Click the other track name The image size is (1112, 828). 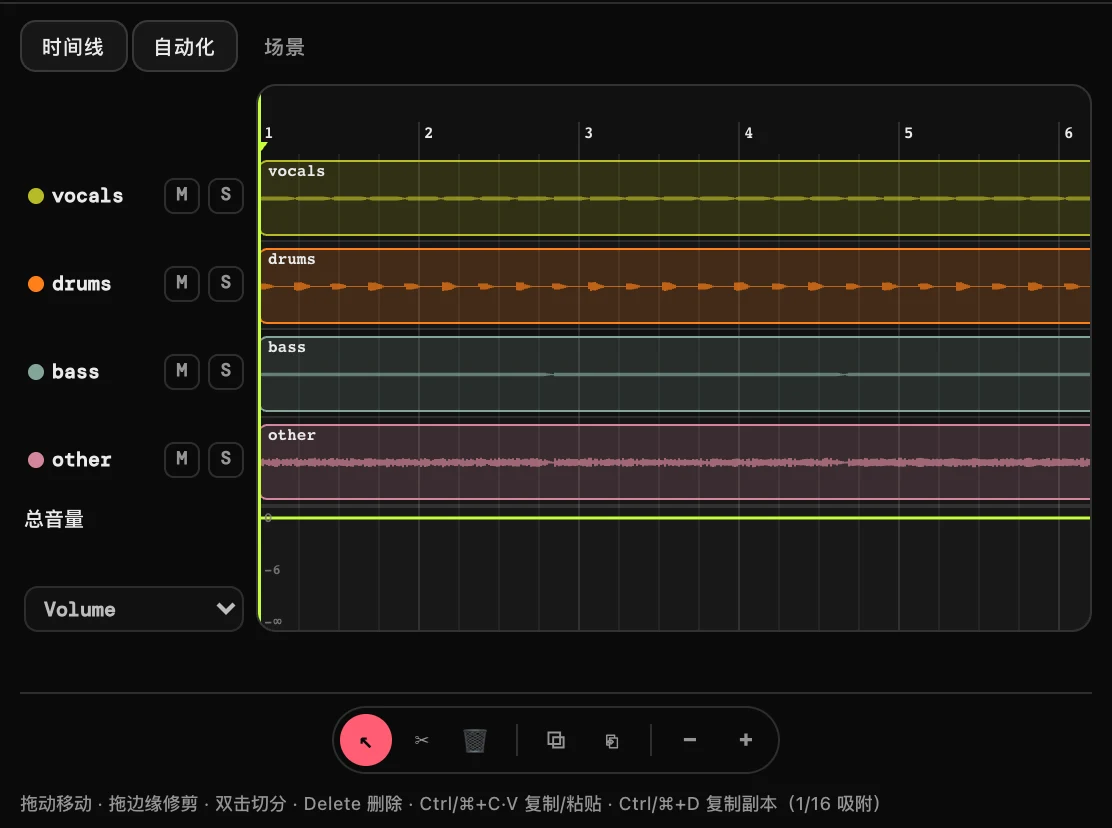tap(82, 459)
